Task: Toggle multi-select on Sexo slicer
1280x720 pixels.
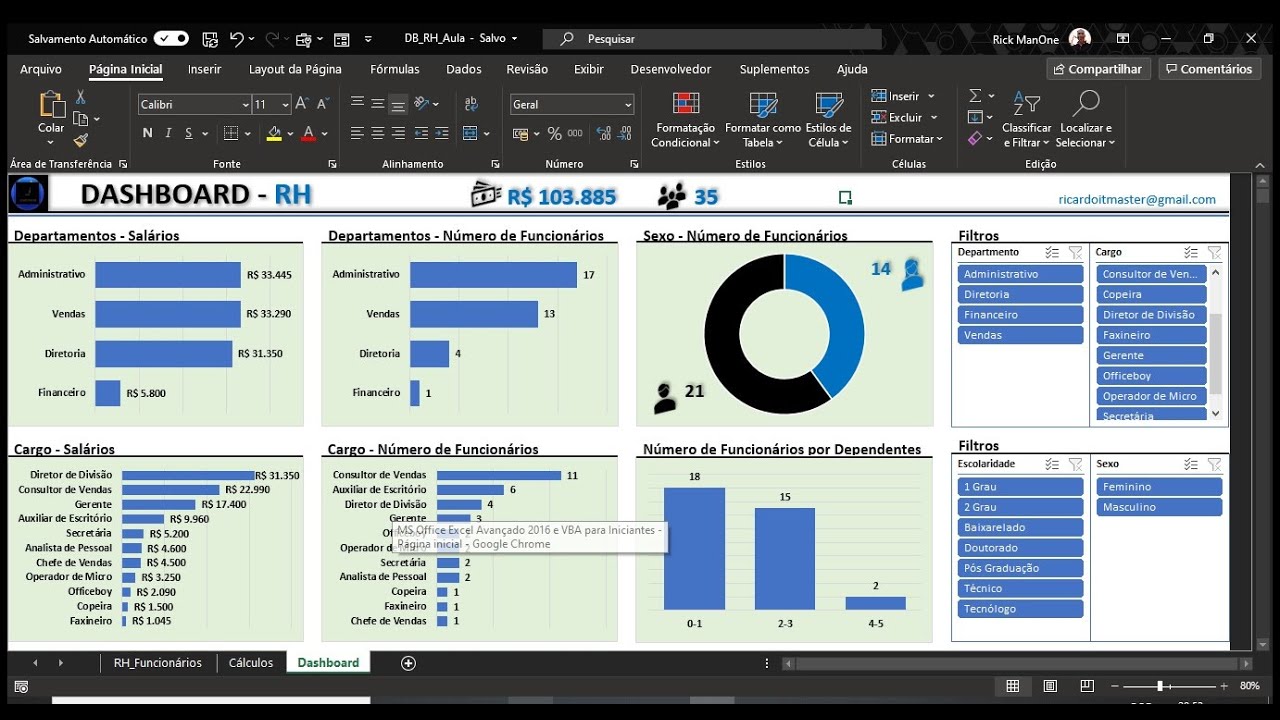Action: [x=1191, y=464]
